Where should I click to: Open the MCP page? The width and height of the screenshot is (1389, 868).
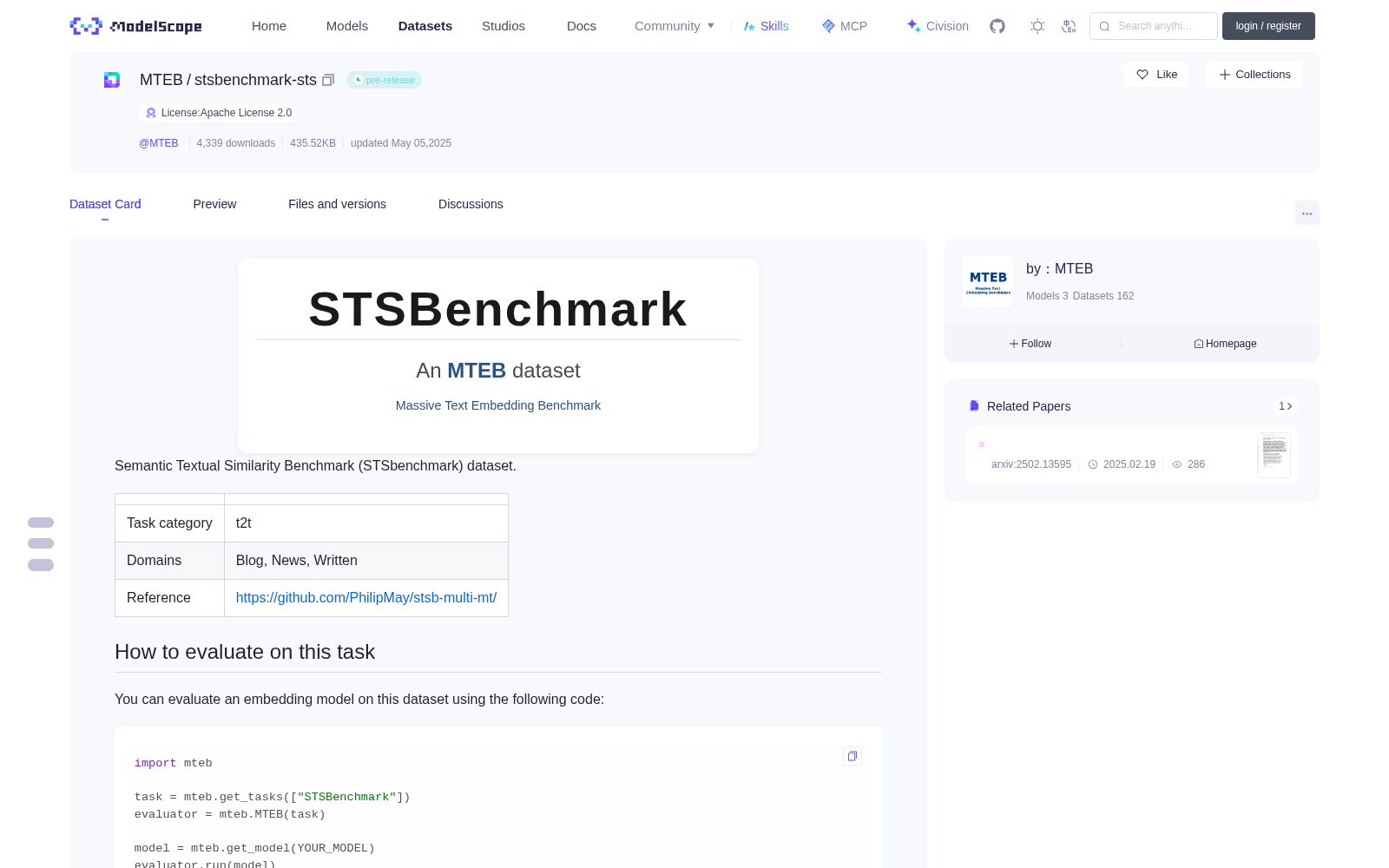845,26
